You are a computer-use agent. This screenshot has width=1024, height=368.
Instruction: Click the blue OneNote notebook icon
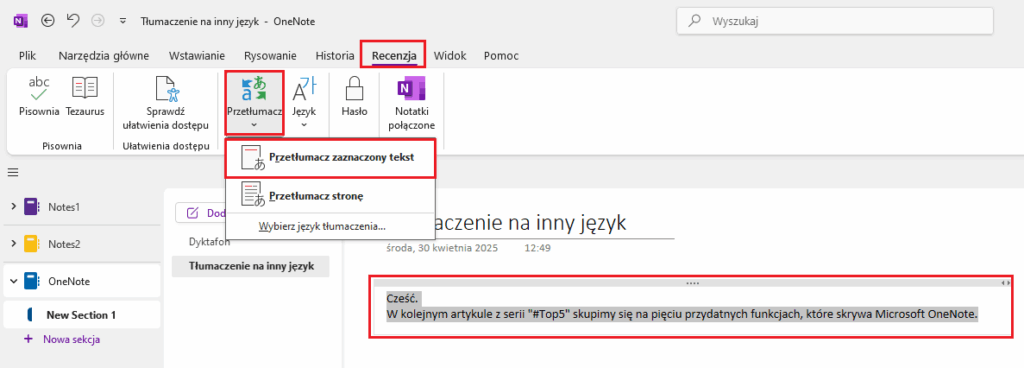[x=32, y=281]
